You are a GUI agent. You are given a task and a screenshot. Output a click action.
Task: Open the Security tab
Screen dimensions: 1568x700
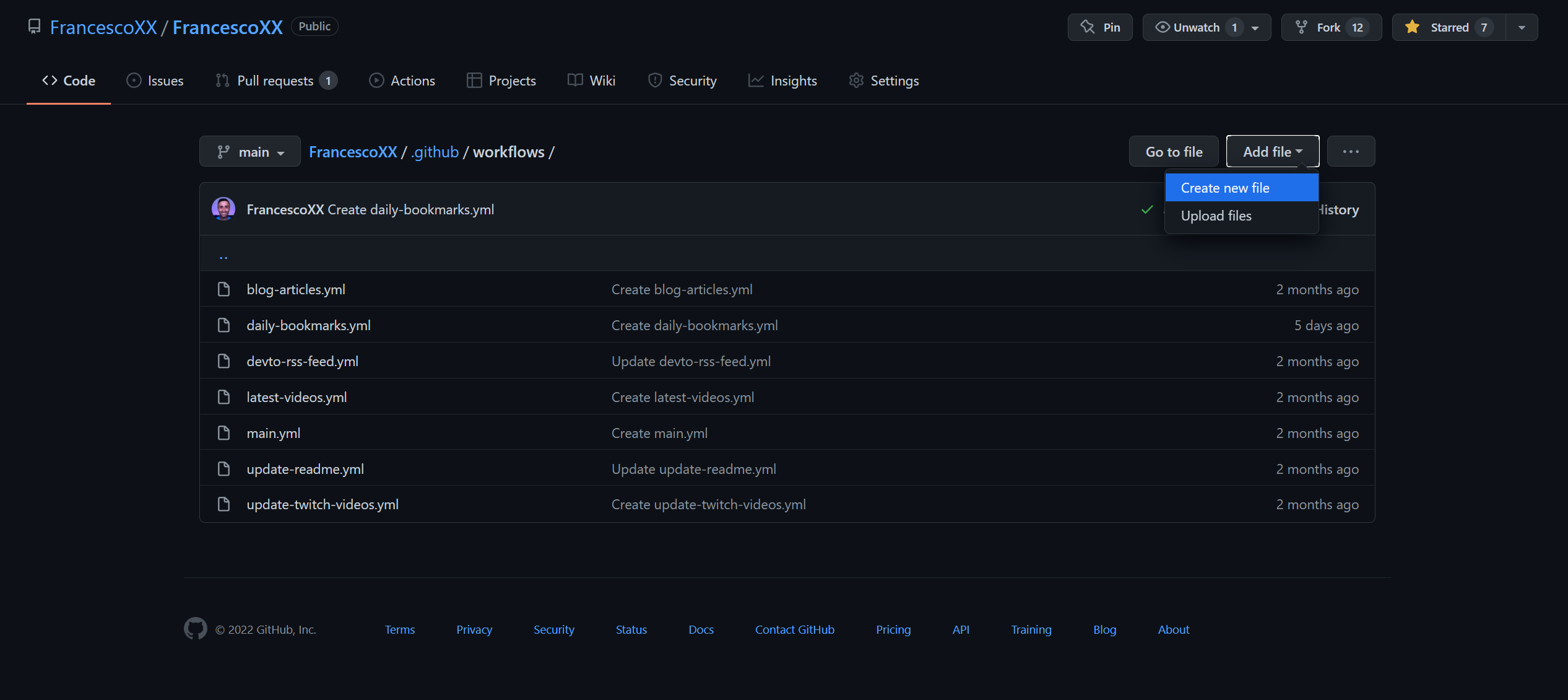click(682, 81)
